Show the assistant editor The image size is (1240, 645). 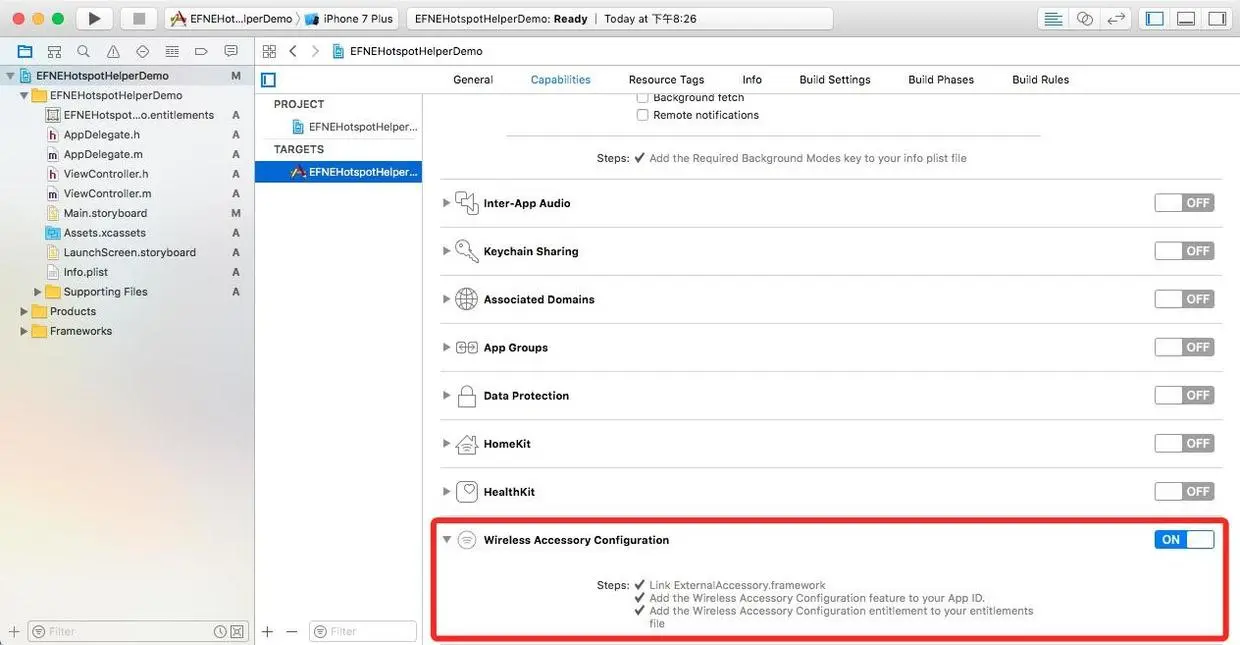click(1085, 18)
